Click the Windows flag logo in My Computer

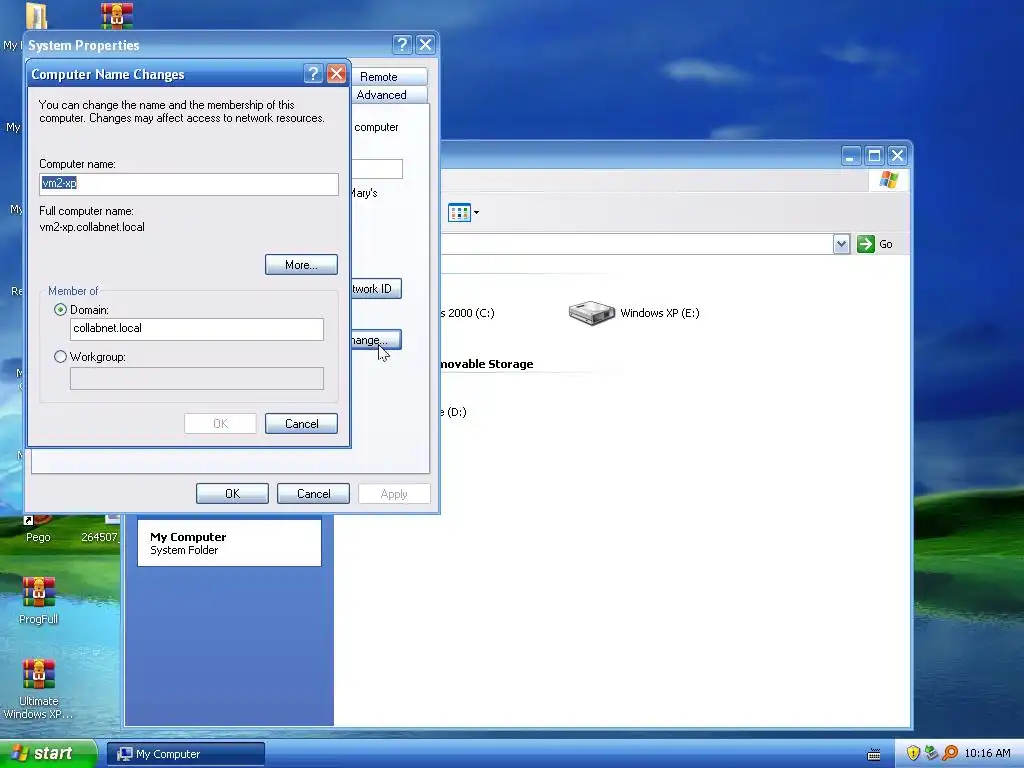click(x=889, y=180)
